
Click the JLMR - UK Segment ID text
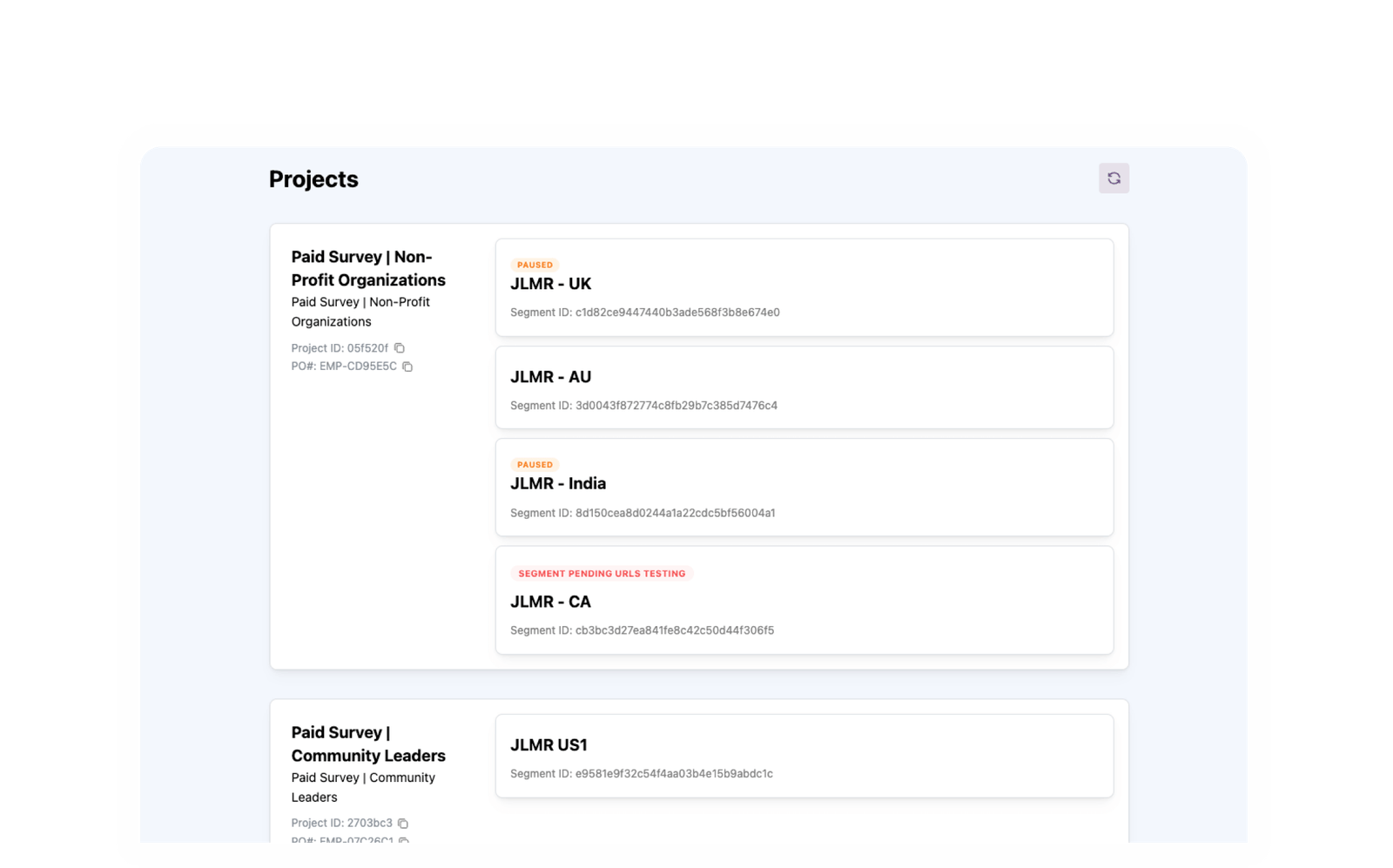pos(644,313)
